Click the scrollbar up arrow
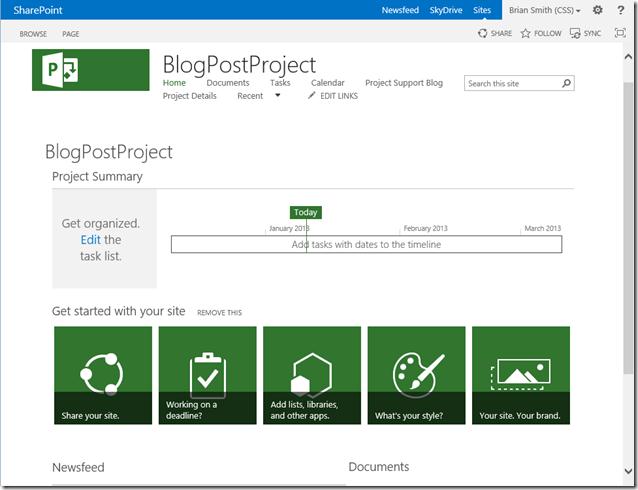 click(x=628, y=57)
